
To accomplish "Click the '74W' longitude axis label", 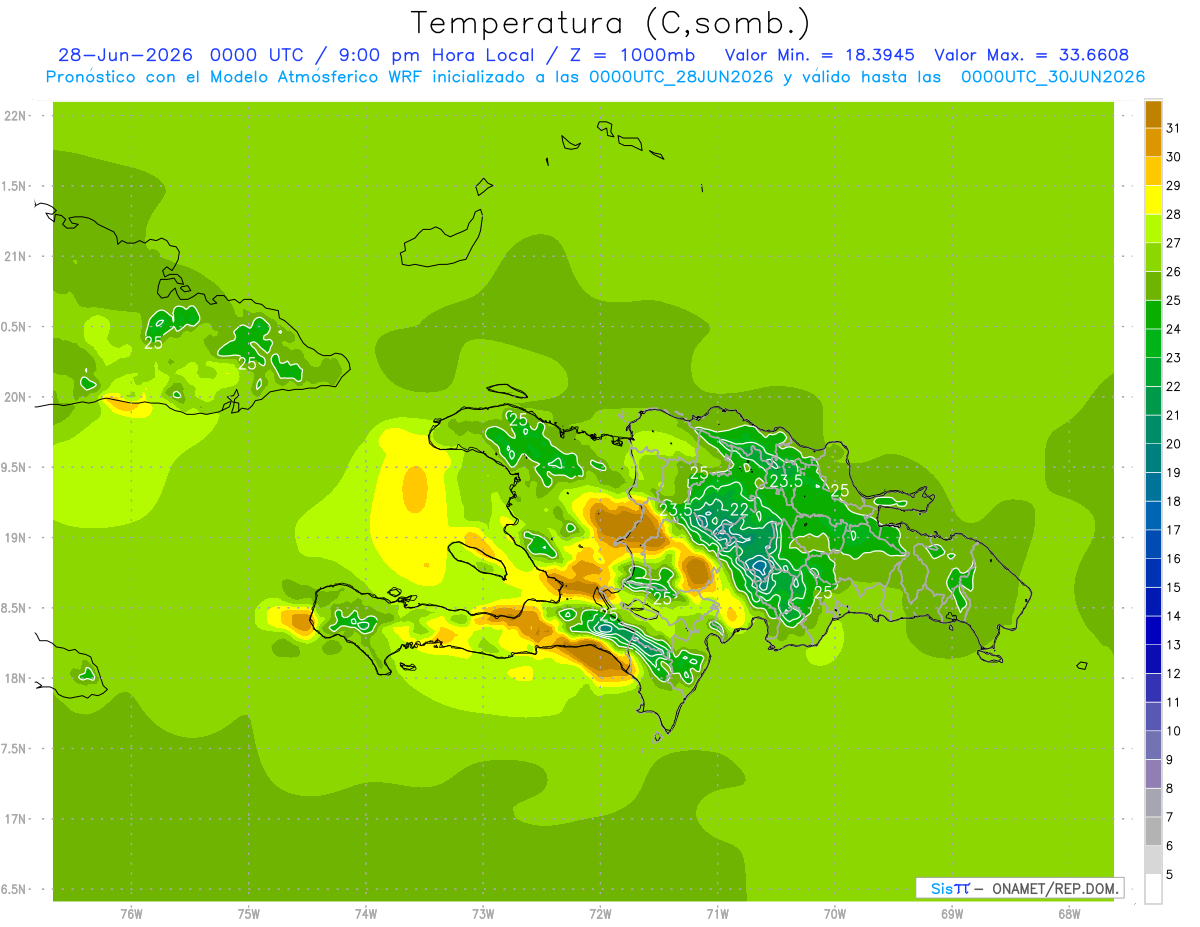I will coord(366,914).
